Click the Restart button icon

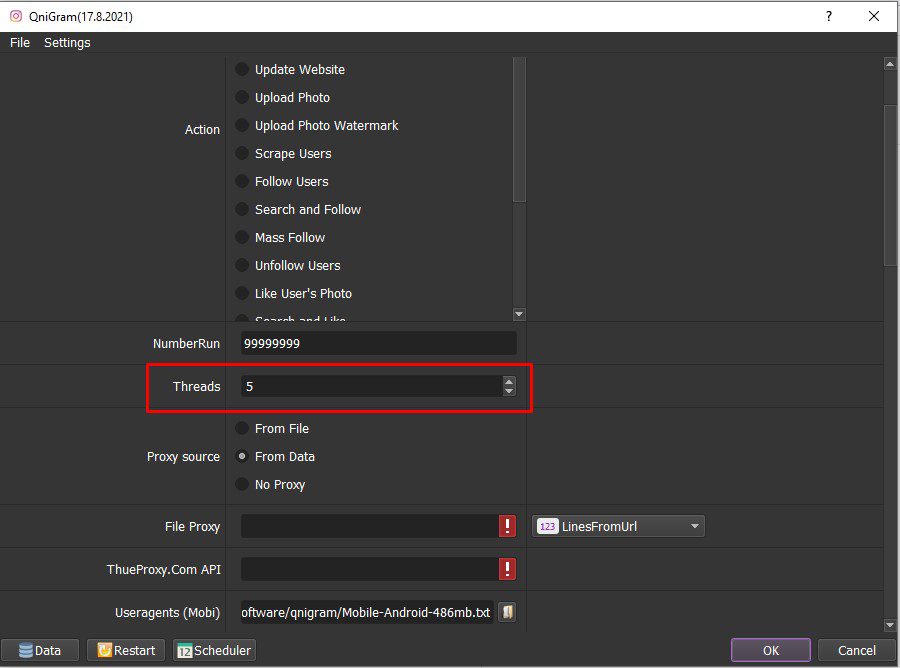(x=104, y=650)
